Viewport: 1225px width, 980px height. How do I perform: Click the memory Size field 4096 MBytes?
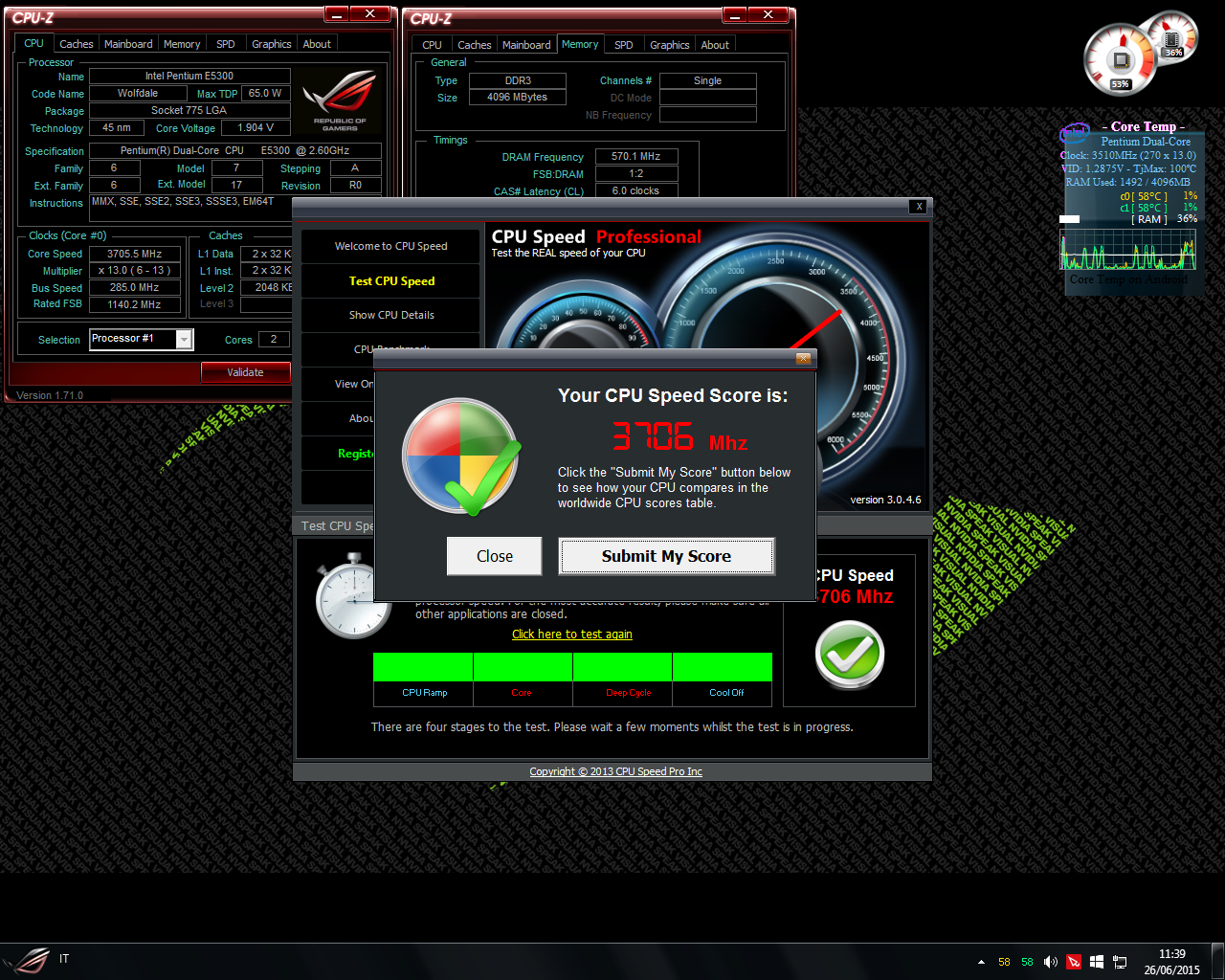tap(517, 97)
